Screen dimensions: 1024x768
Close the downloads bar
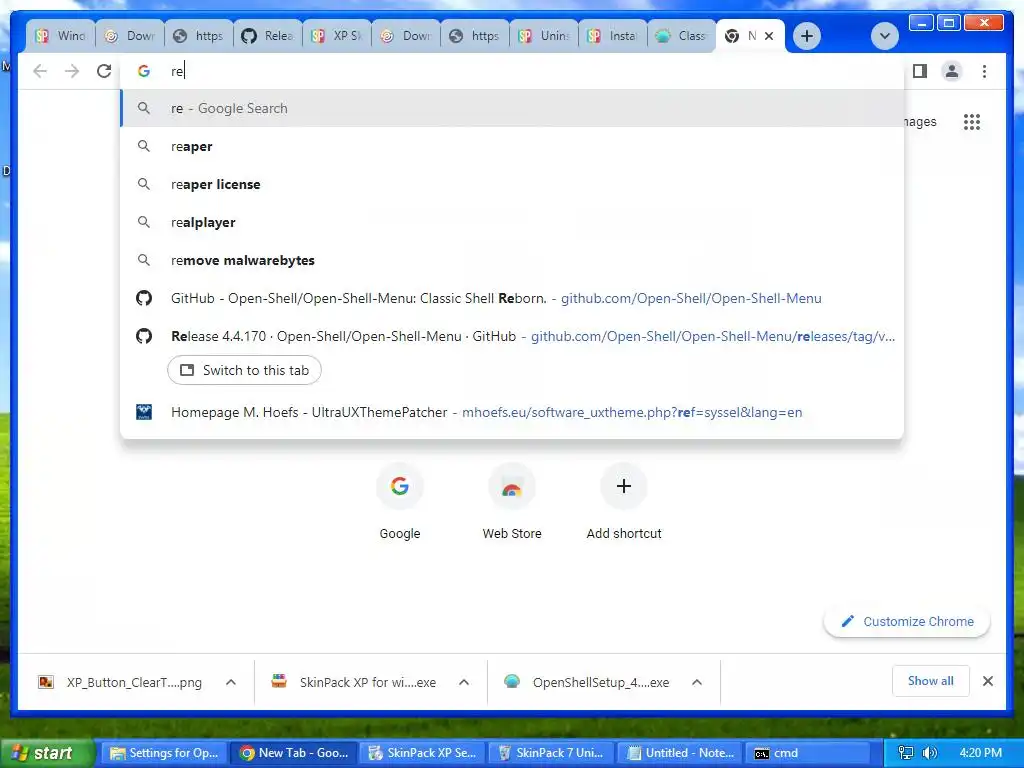coord(987,681)
